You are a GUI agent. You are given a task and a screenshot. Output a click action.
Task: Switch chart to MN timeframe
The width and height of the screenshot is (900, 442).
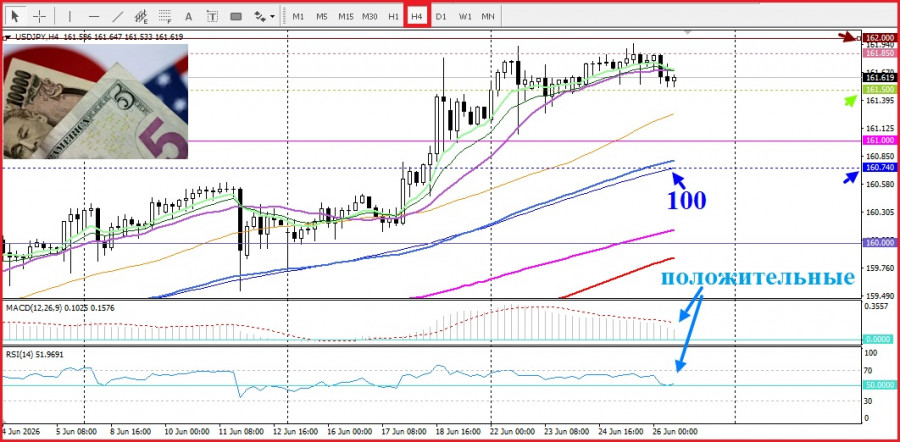(488, 17)
